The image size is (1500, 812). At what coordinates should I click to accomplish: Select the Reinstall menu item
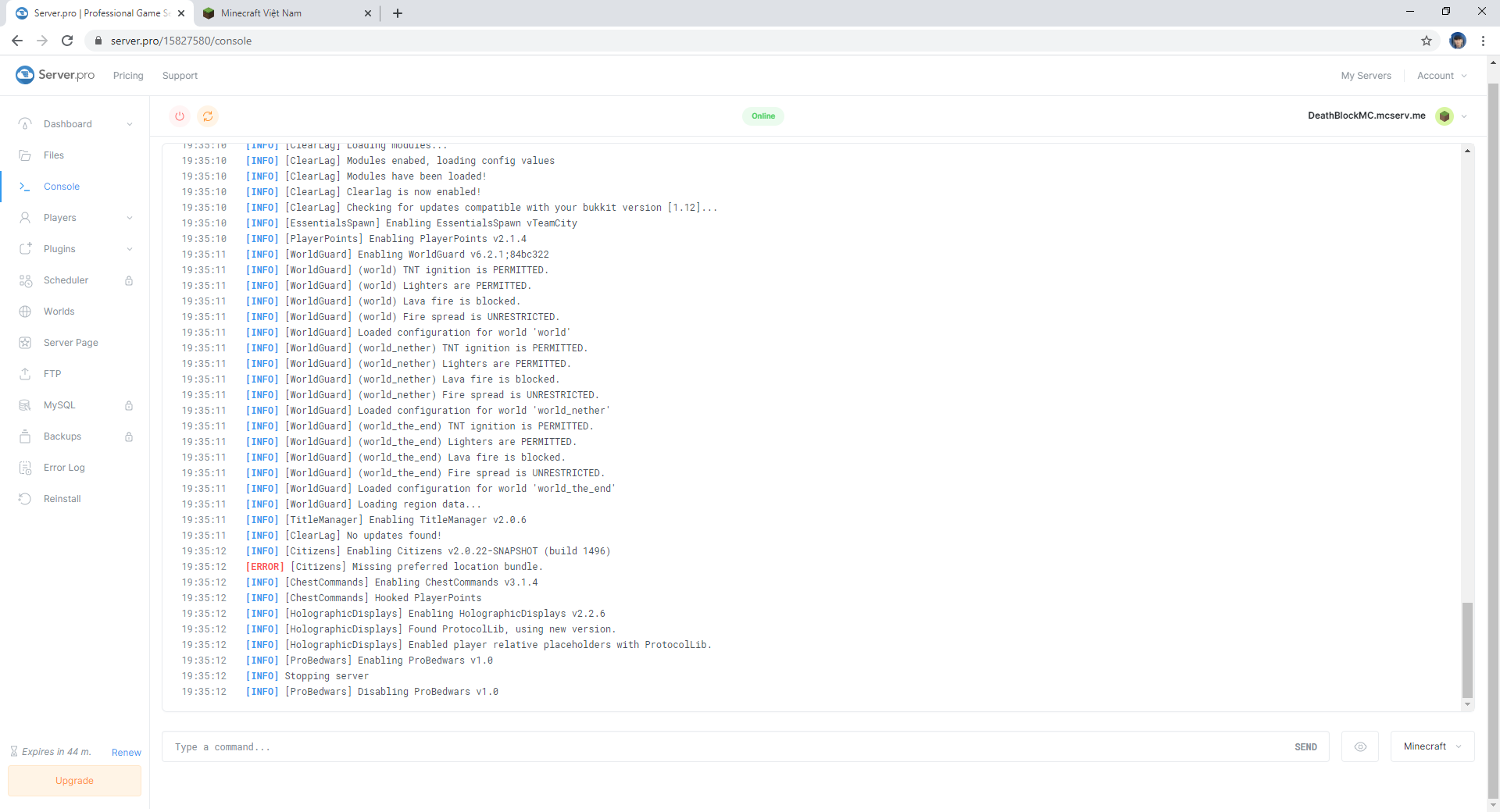point(62,499)
